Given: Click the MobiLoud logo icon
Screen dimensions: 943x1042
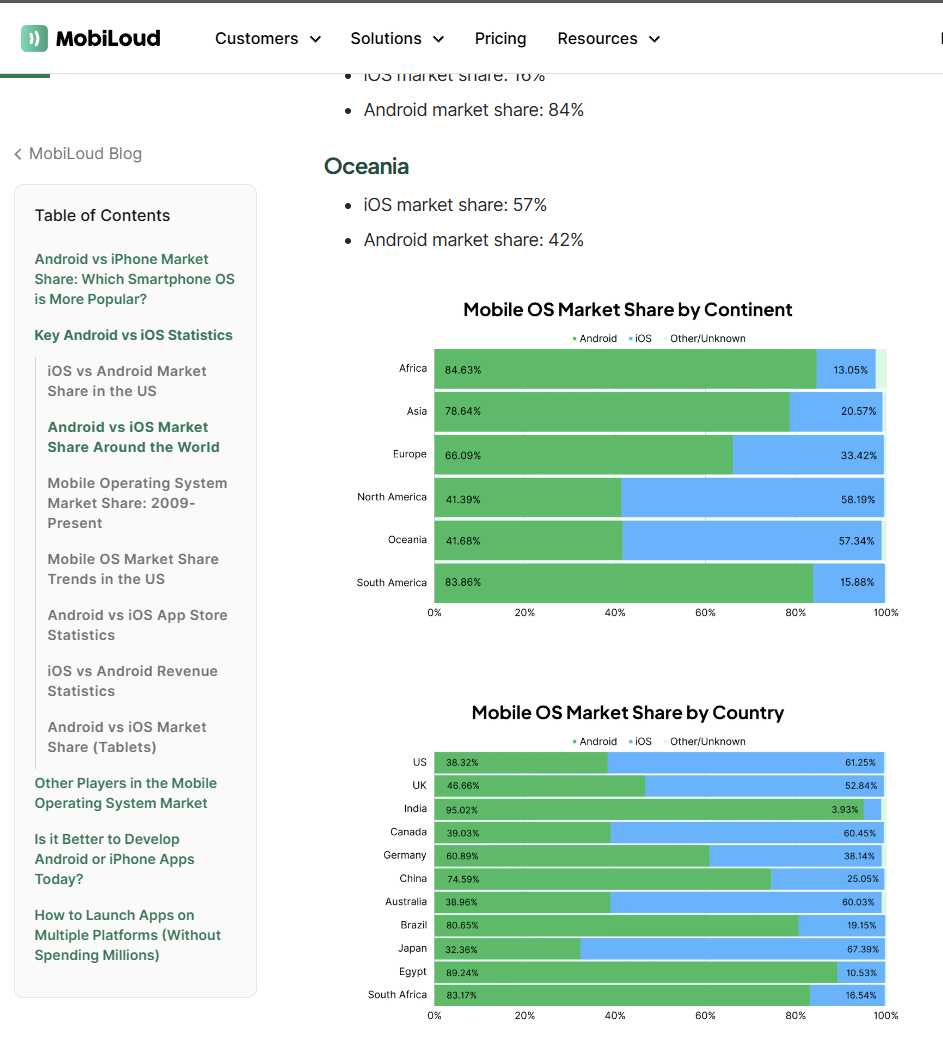Looking at the screenshot, I should pyautogui.click(x=34, y=39).
